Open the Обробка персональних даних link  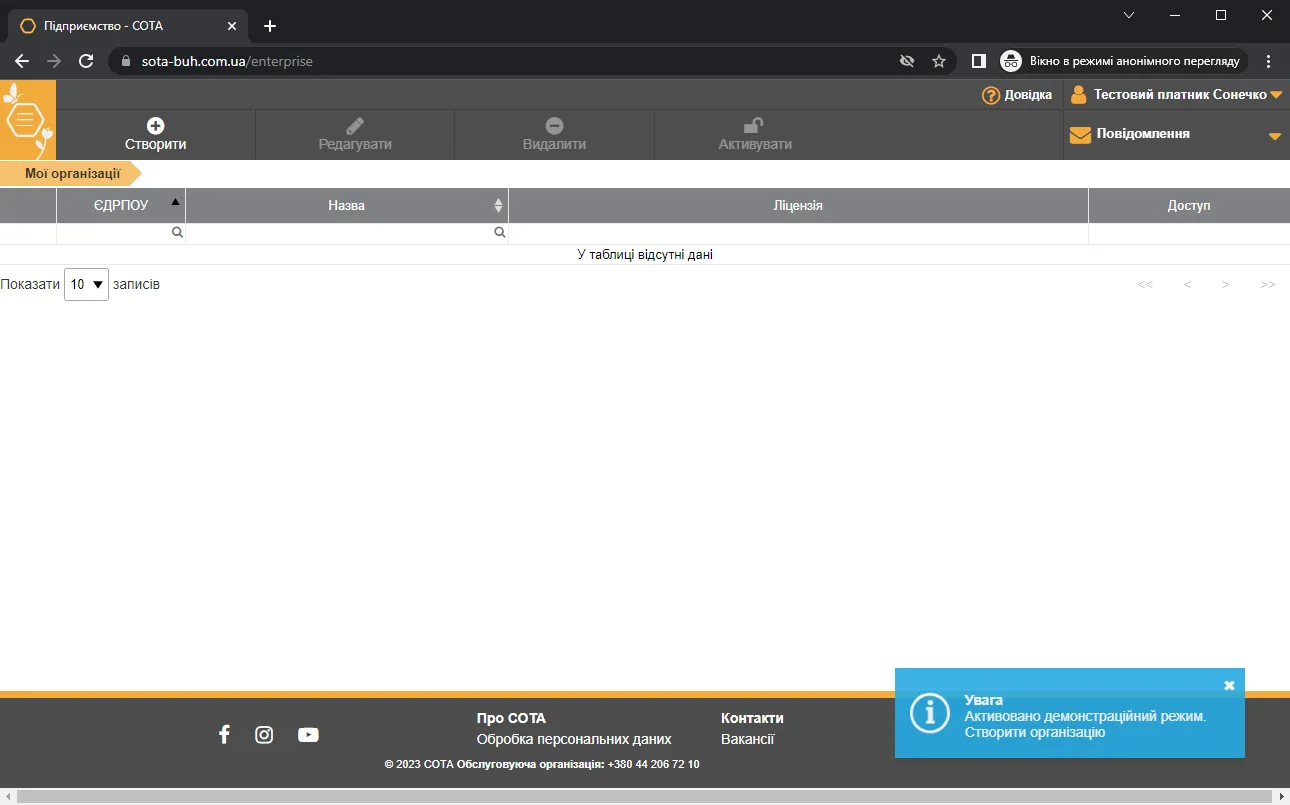pos(574,739)
